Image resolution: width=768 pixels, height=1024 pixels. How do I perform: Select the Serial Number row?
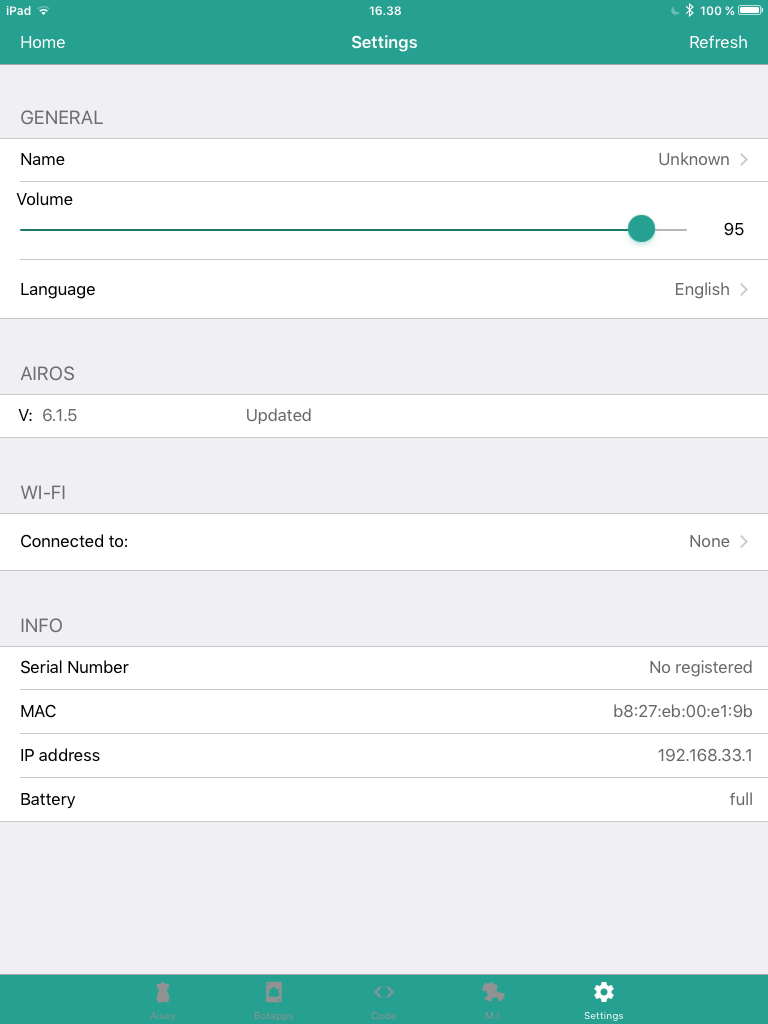(384, 668)
